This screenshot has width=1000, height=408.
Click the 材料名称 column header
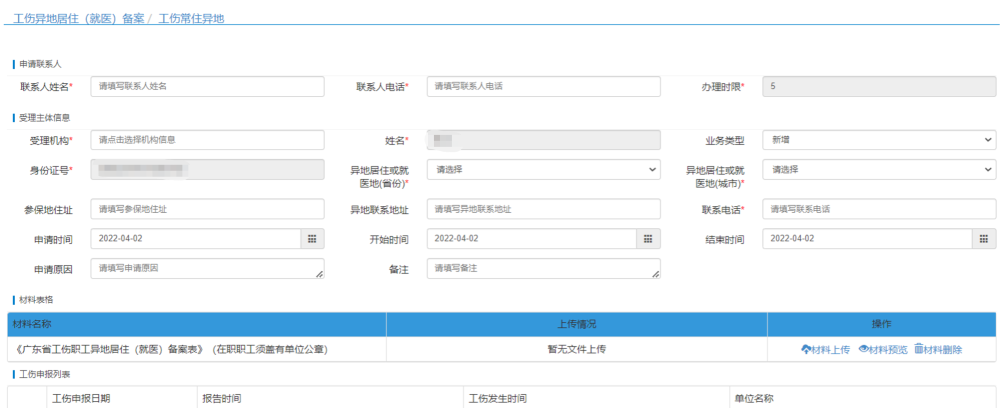(x=197, y=324)
